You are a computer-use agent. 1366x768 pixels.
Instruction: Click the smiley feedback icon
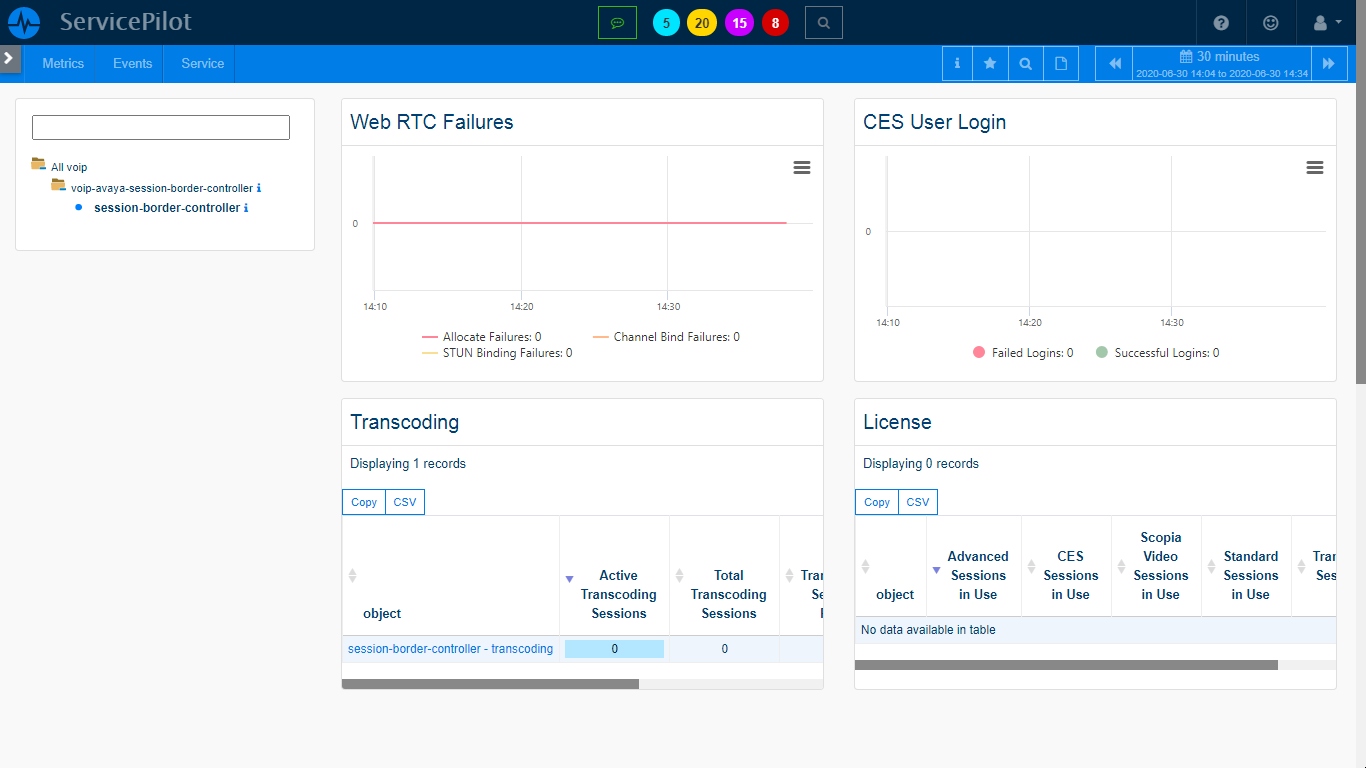pos(1270,22)
